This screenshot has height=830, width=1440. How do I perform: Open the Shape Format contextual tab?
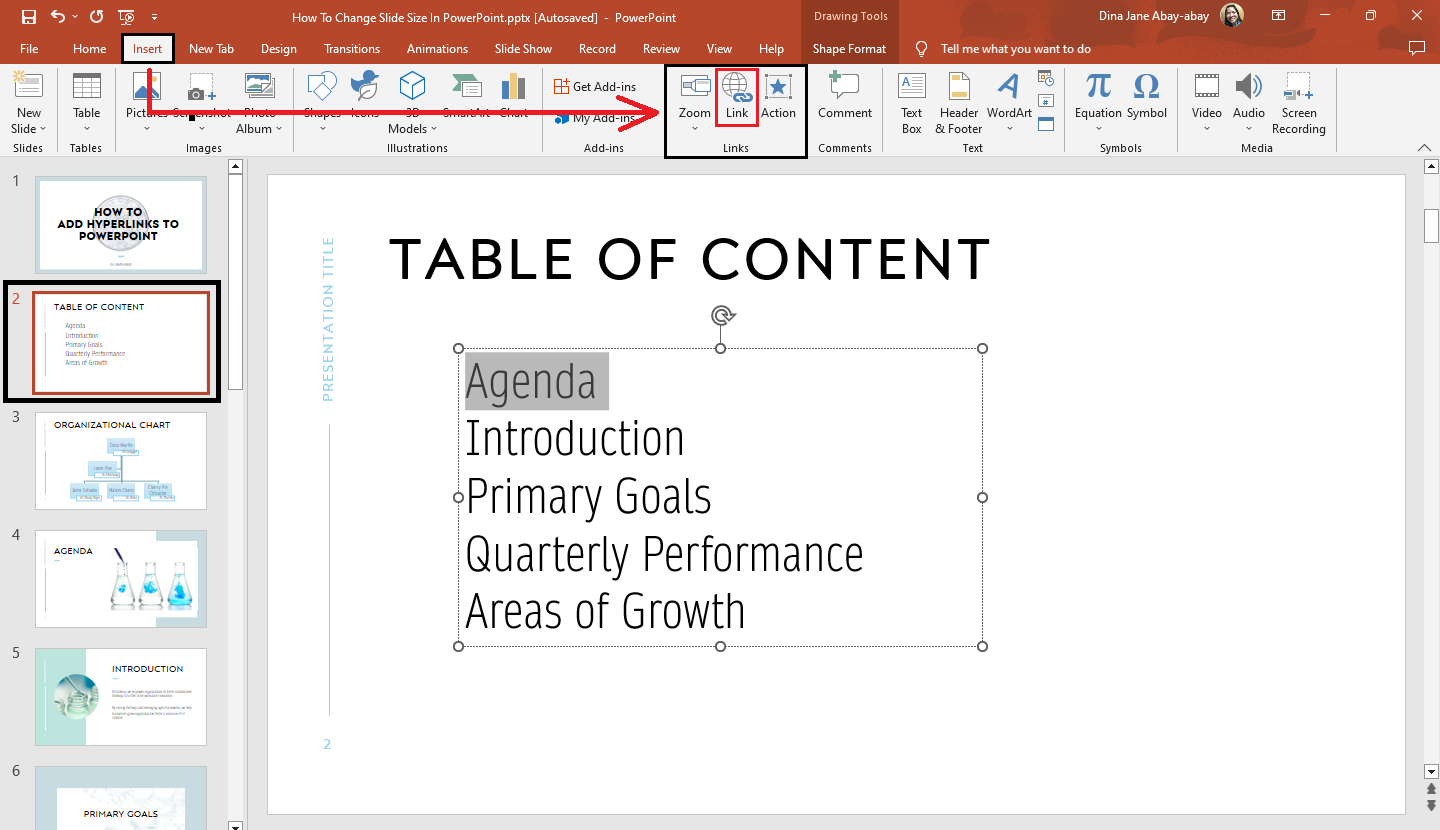[850, 48]
